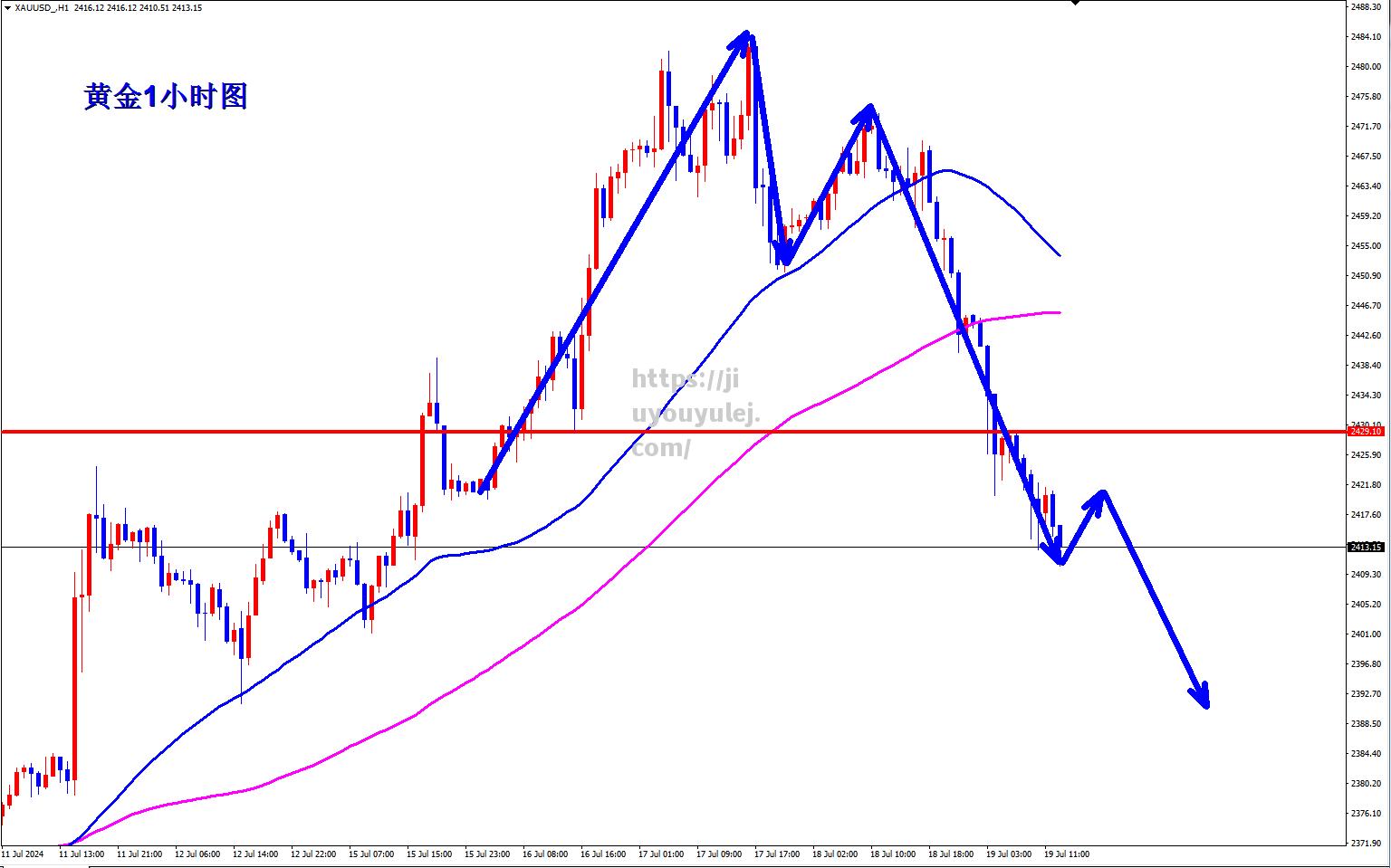Click the 2467.50 price scale value
This screenshot has width=1391, height=868.
[1366, 157]
